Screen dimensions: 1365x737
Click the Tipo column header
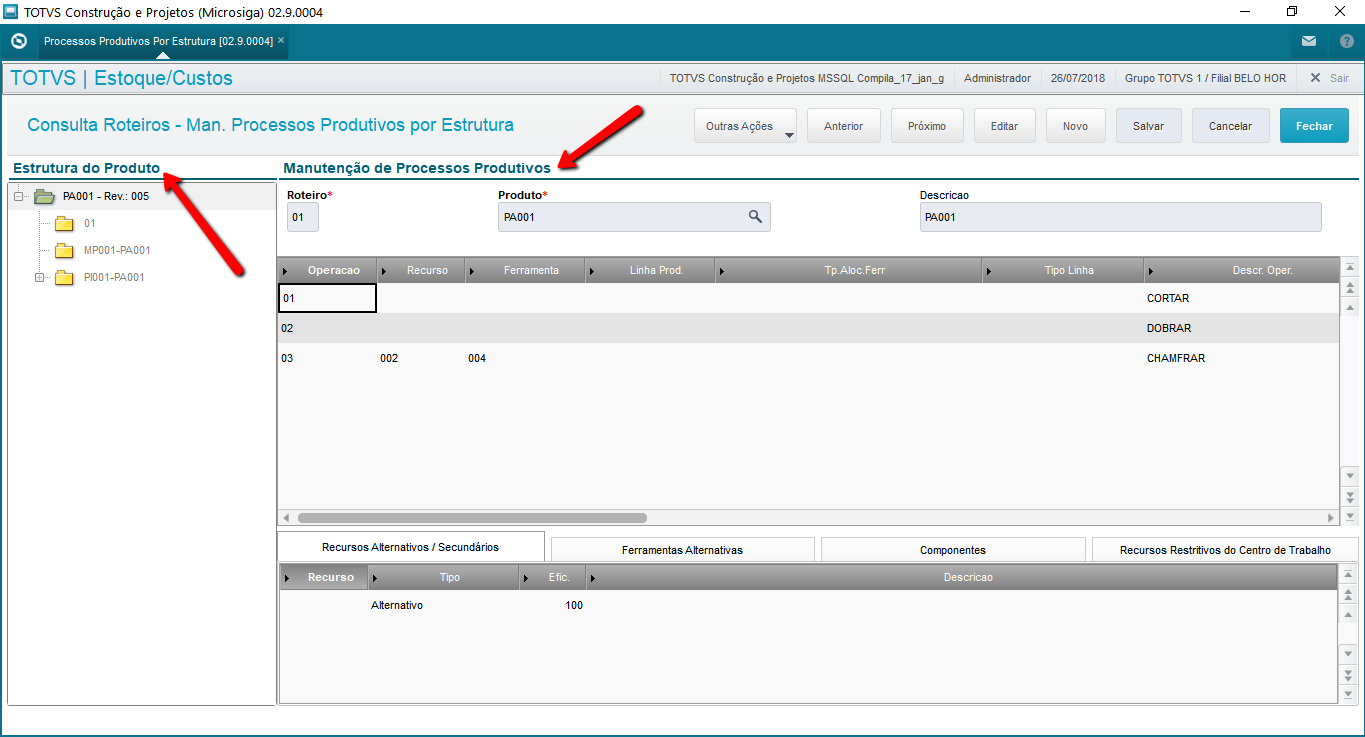pyautogui.click(x=444, y=577)
